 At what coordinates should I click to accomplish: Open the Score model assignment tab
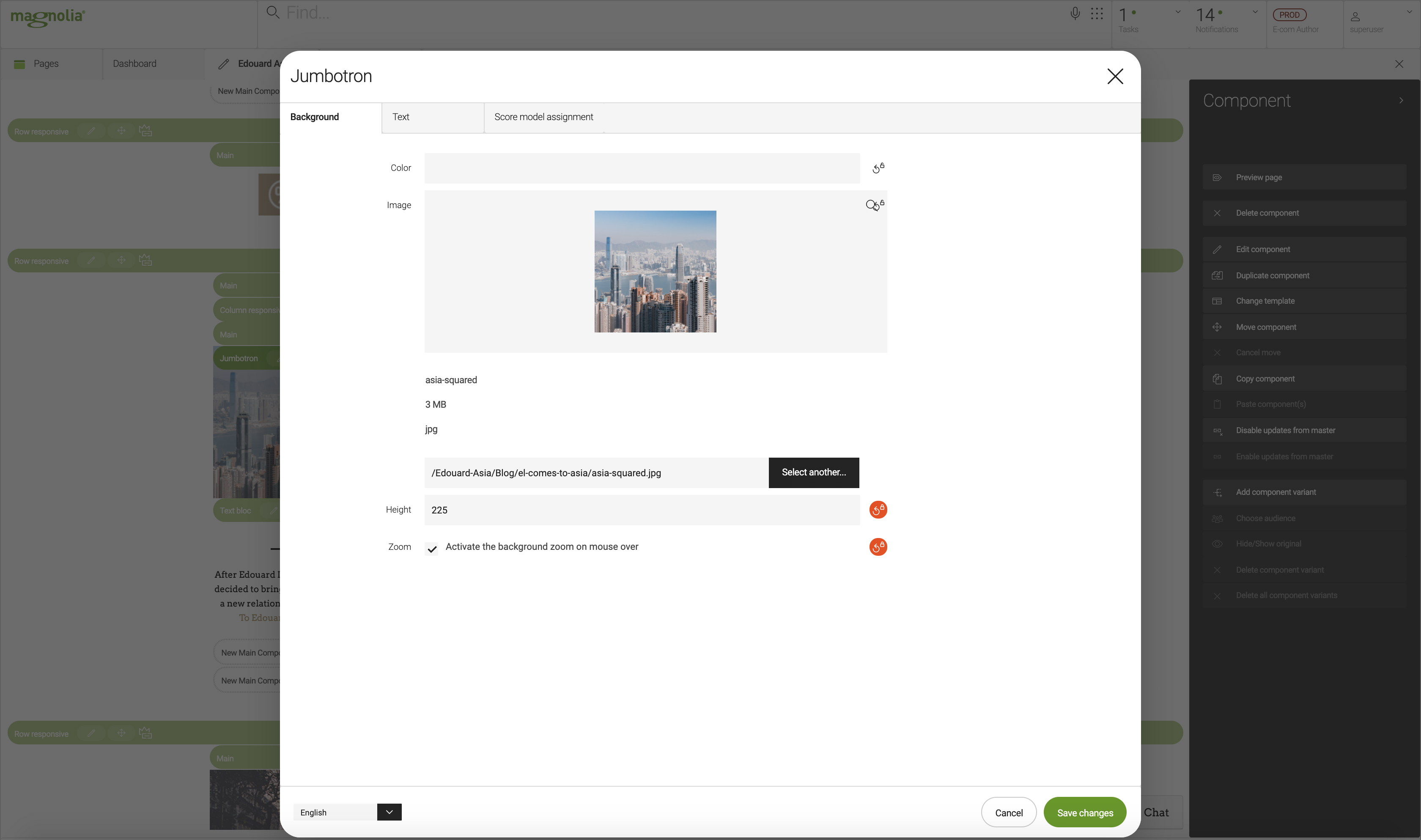point(543,117)
